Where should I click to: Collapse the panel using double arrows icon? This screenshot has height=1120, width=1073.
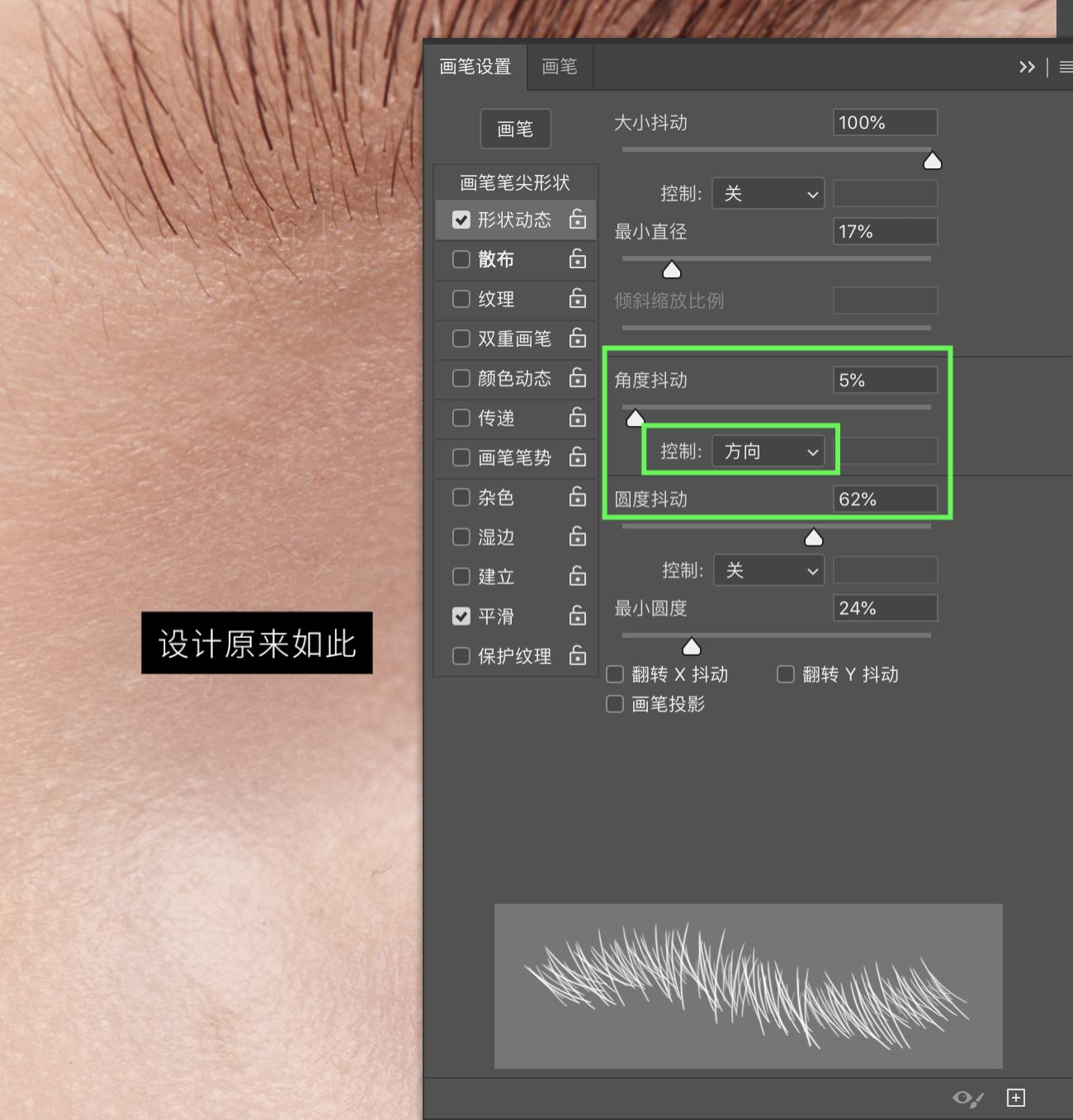click(x=1027, y=67)
